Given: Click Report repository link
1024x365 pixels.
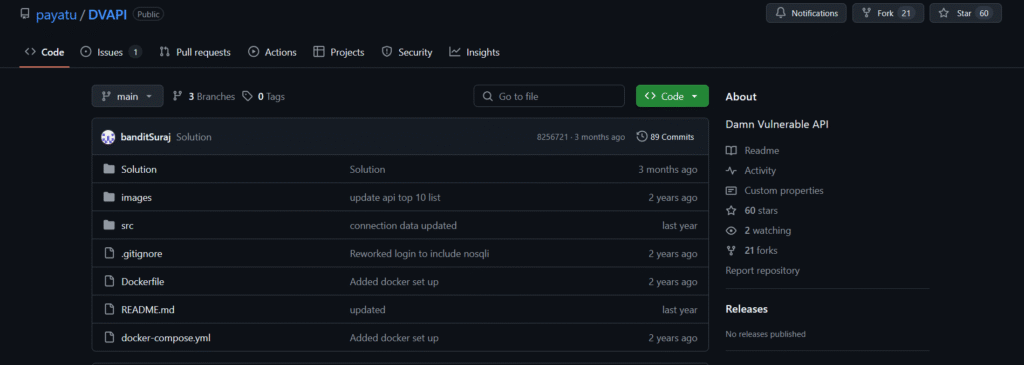Looking at the screenshot, I should tap(762, 270).
